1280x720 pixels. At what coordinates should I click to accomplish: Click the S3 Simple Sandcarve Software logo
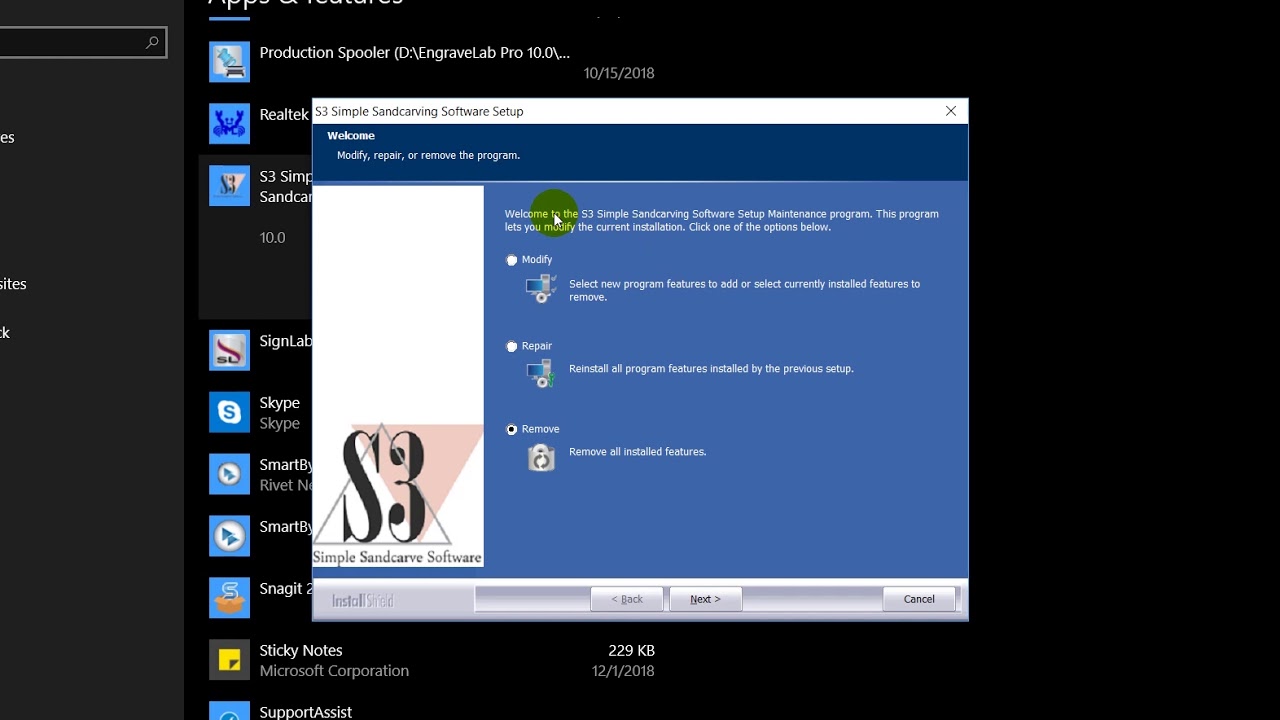point(398,495)
